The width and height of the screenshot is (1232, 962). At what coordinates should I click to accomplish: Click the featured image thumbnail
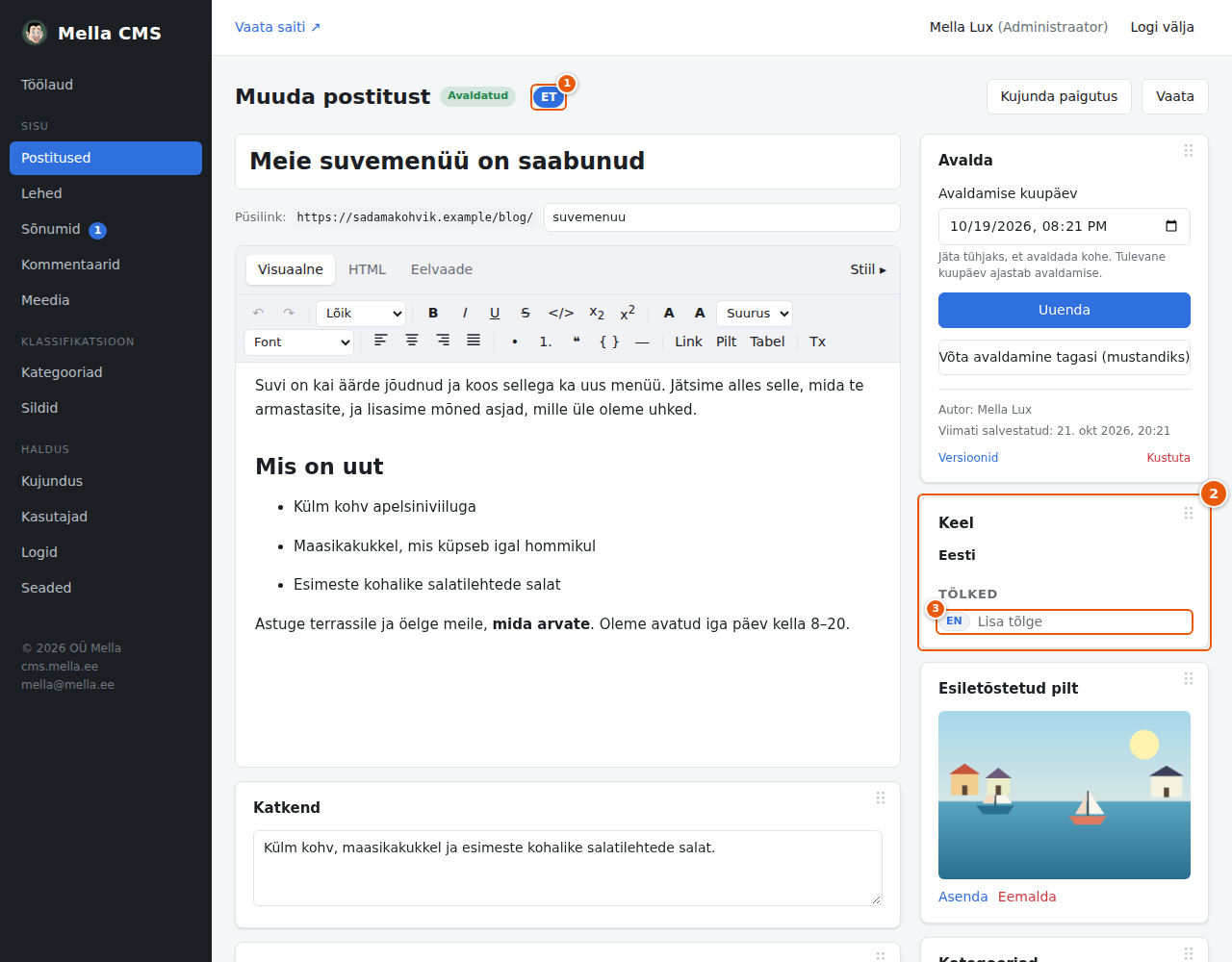click(1065, 795)
